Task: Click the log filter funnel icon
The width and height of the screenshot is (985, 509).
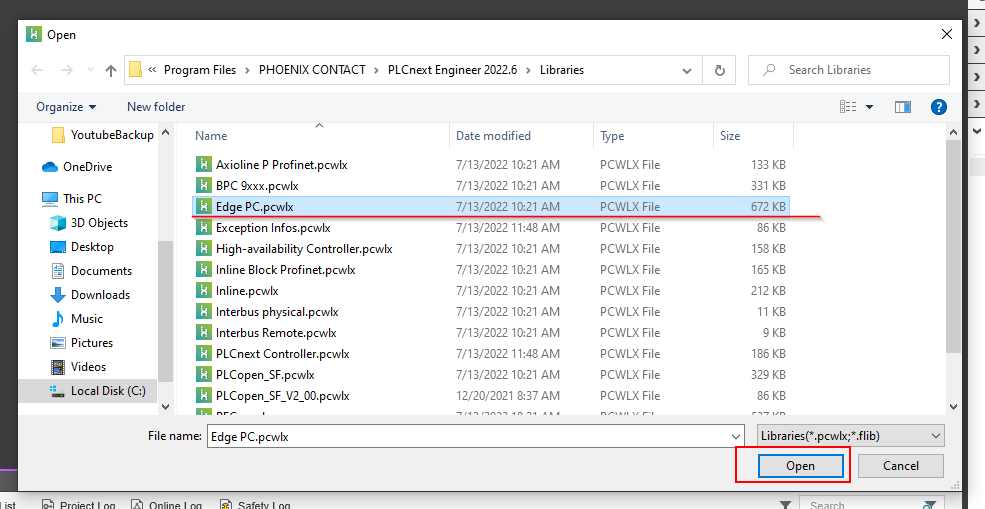Action: click(785, 504)
